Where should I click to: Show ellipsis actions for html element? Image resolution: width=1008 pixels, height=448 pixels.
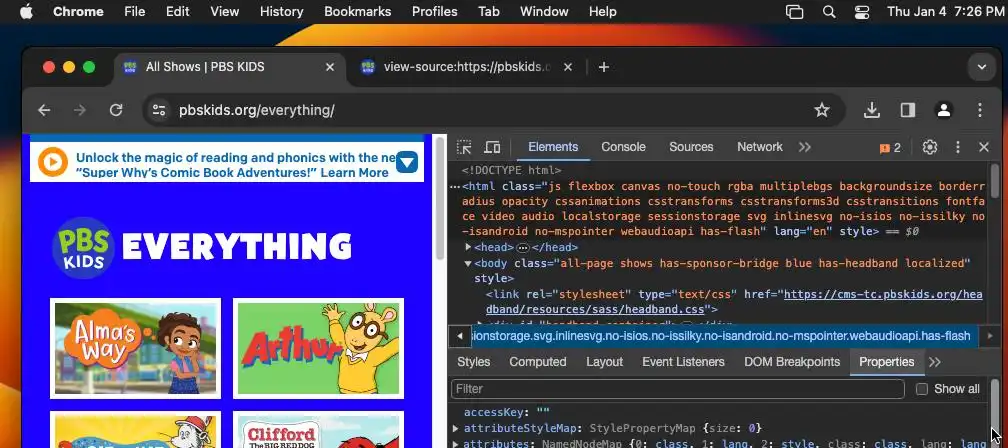[454, 186]
